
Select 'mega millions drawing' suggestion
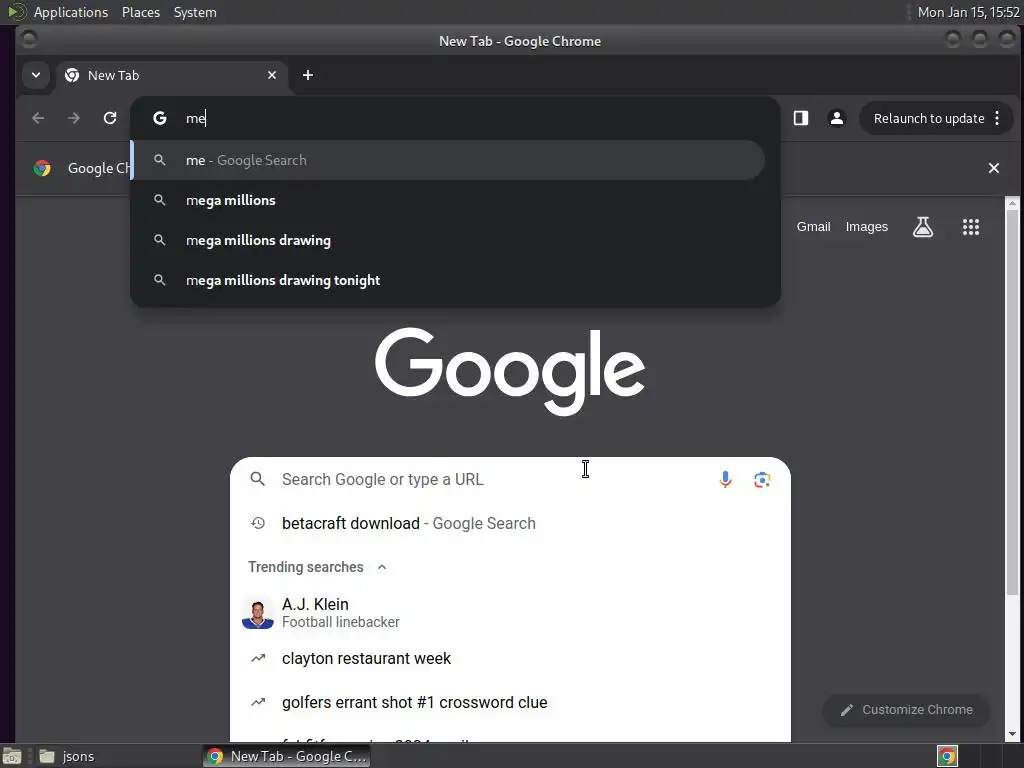[x=447, y=240]
